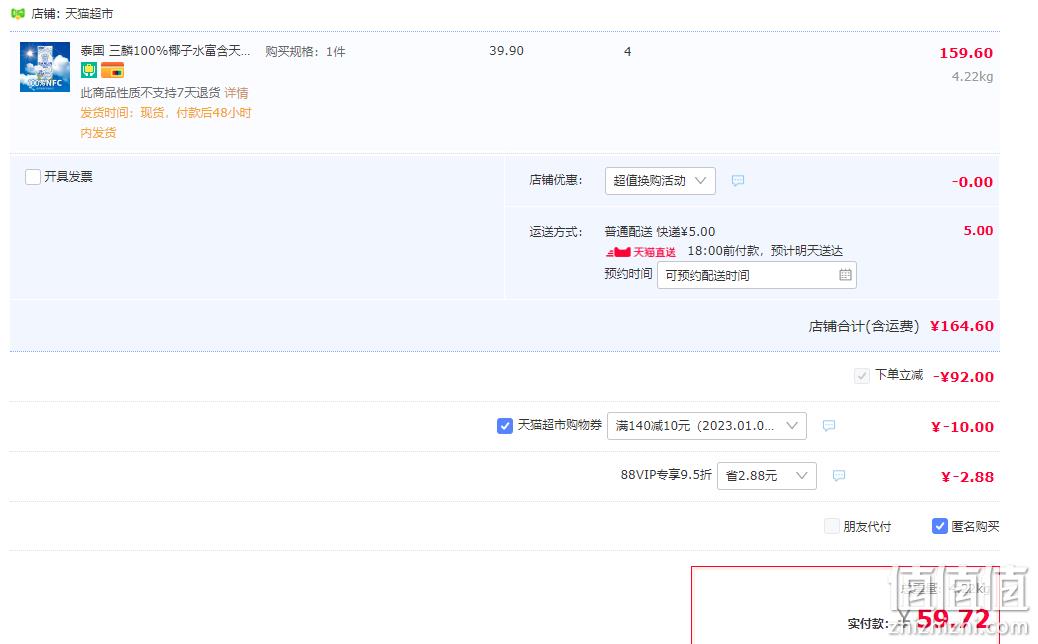
Task: Click the 购买规格: 1件 text
Action: (x=305, y=52)
